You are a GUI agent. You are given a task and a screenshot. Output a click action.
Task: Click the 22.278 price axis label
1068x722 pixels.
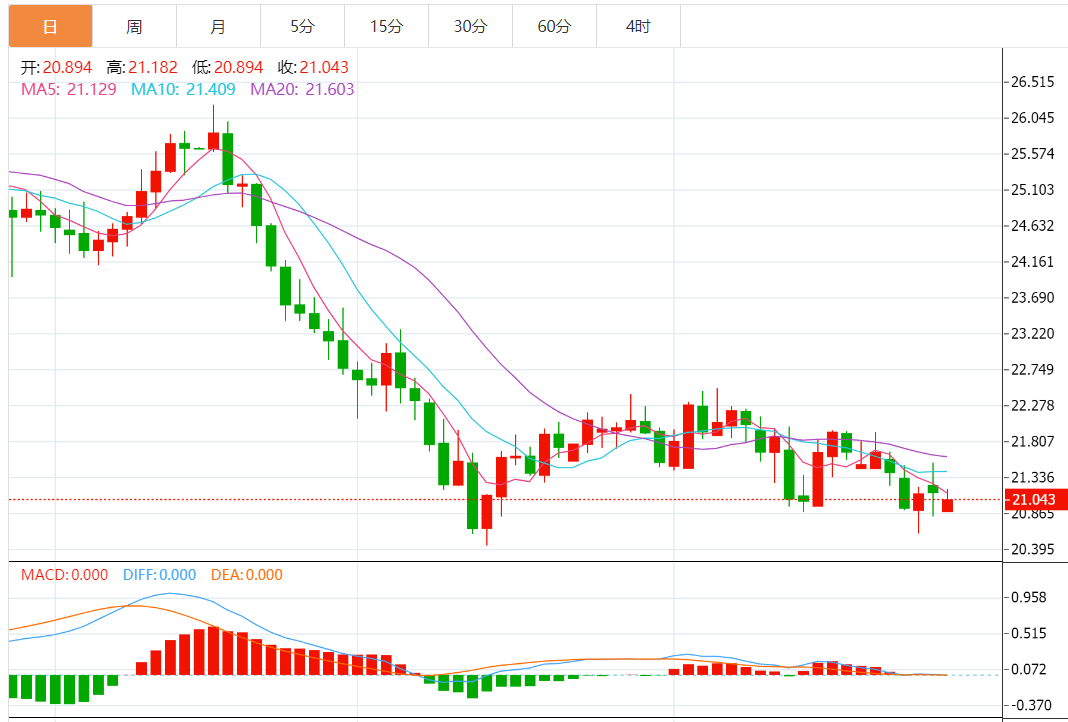tap(1033, 406)
